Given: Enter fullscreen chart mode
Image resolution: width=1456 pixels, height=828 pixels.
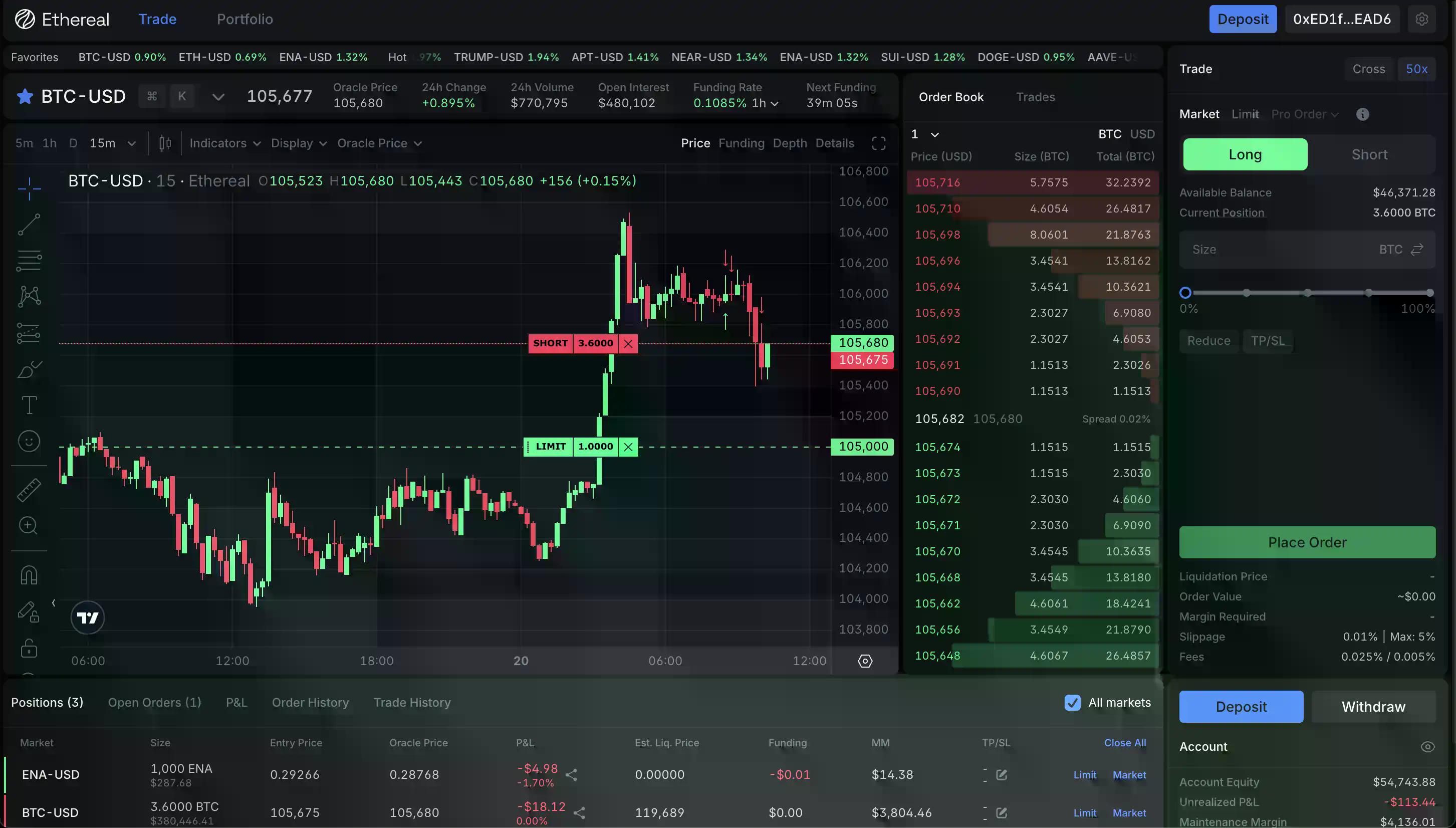Looking at the screenshot, I should (x=878, y=143).
